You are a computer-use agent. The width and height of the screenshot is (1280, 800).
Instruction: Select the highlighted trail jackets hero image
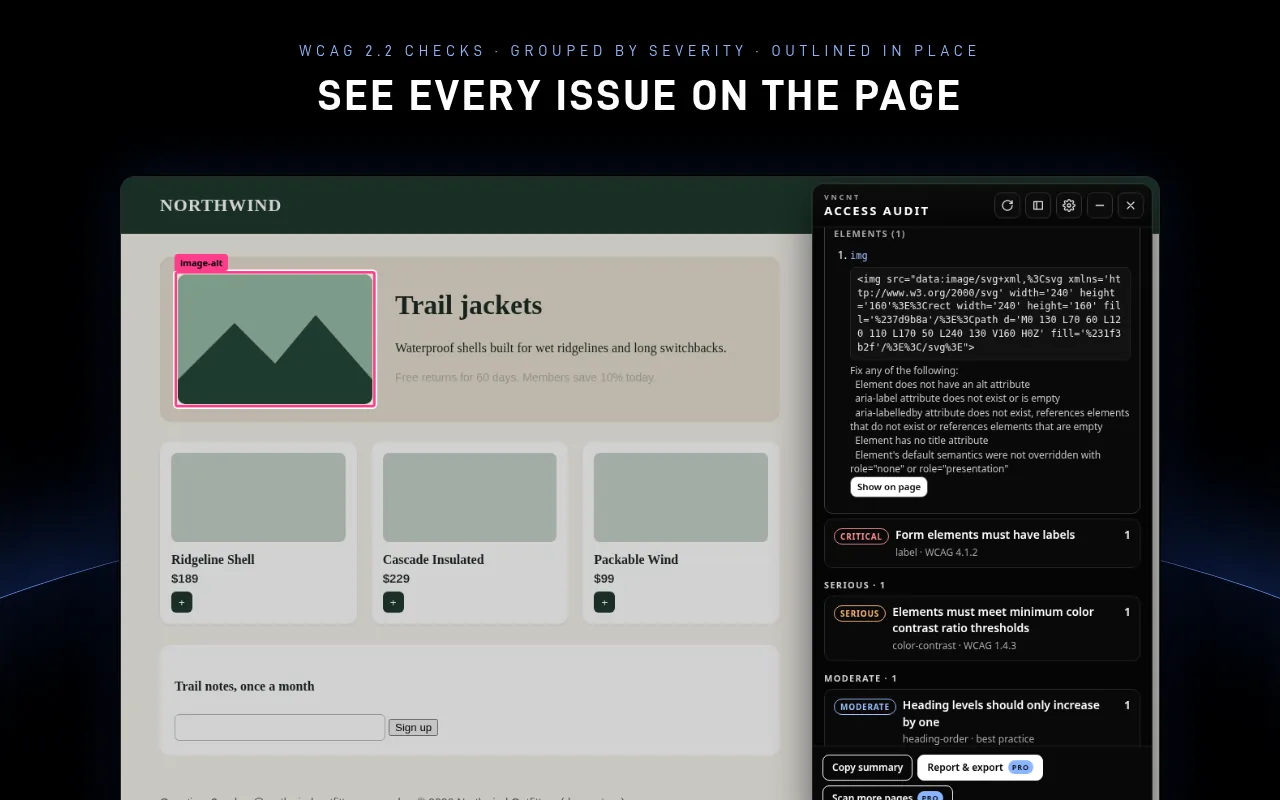(275, 339)
